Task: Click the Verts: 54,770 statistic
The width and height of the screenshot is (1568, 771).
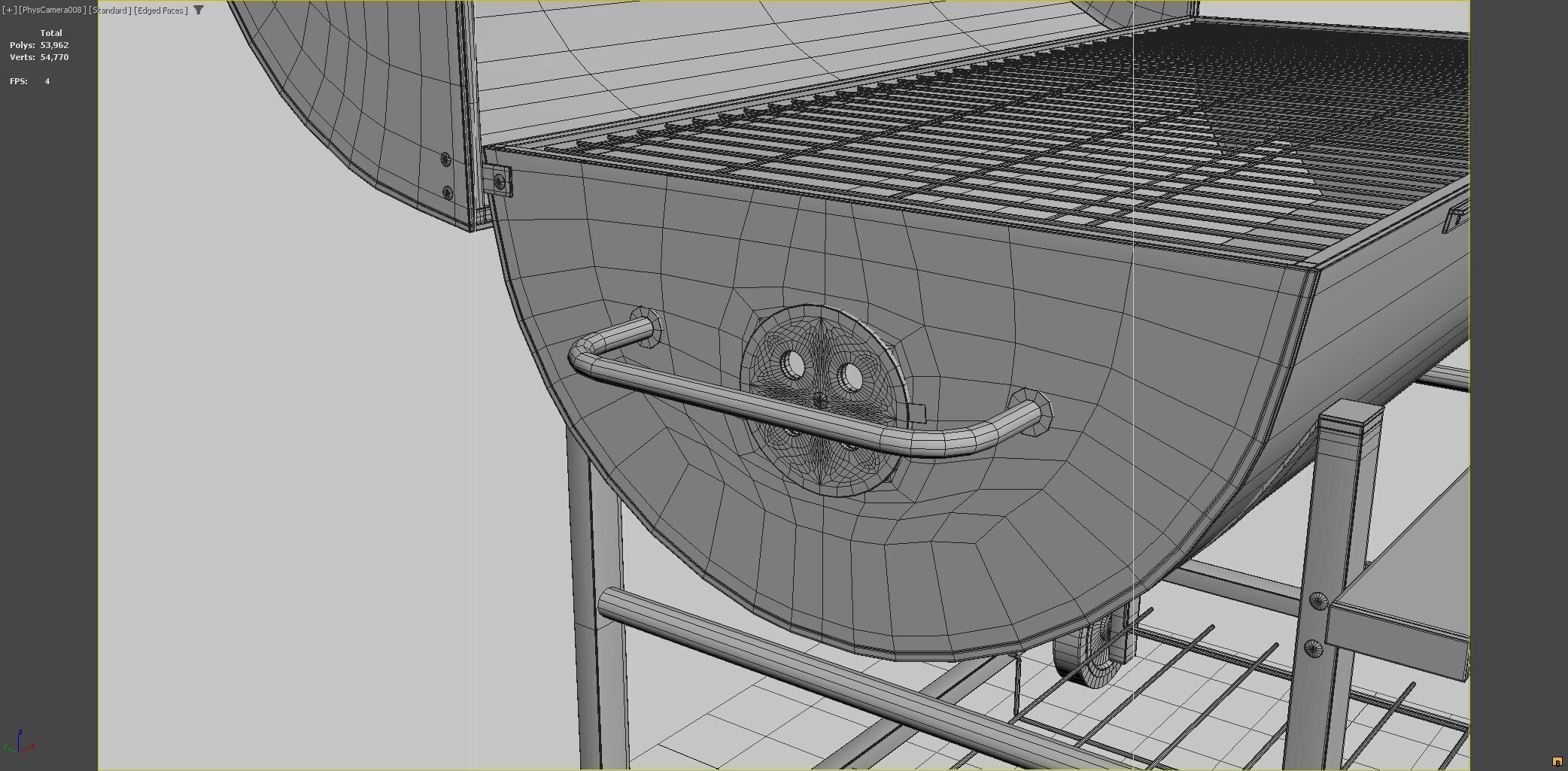Action: 39,57
